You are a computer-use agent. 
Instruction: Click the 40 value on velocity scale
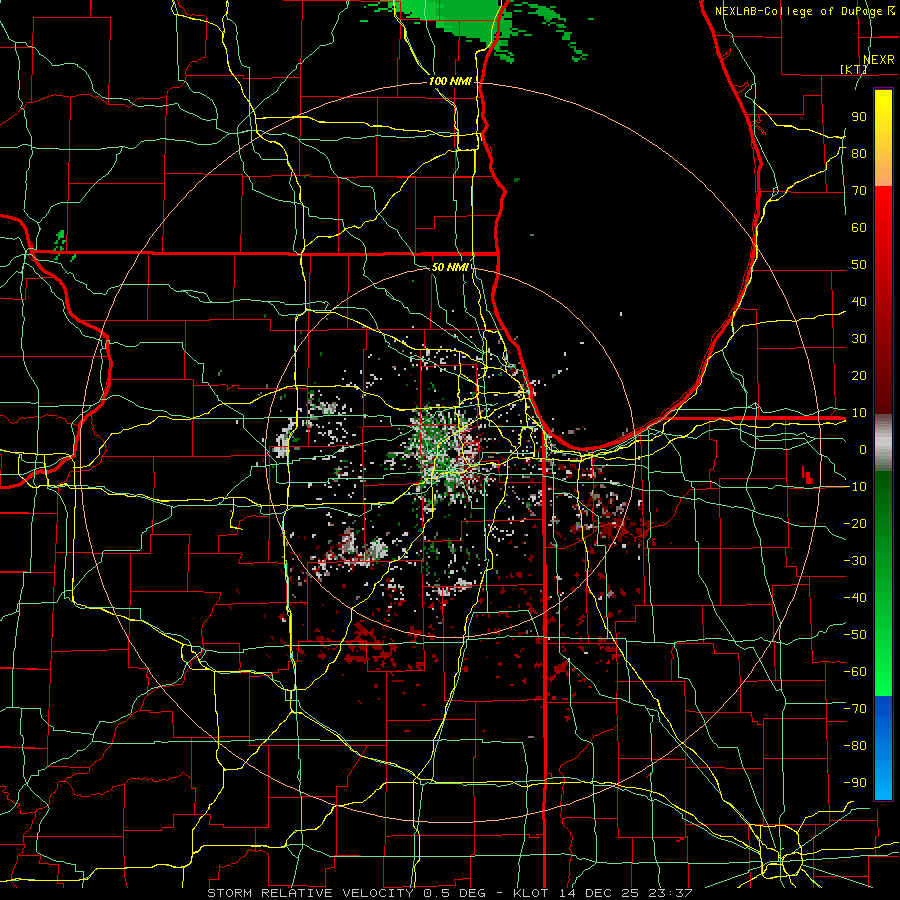[859, 301]
